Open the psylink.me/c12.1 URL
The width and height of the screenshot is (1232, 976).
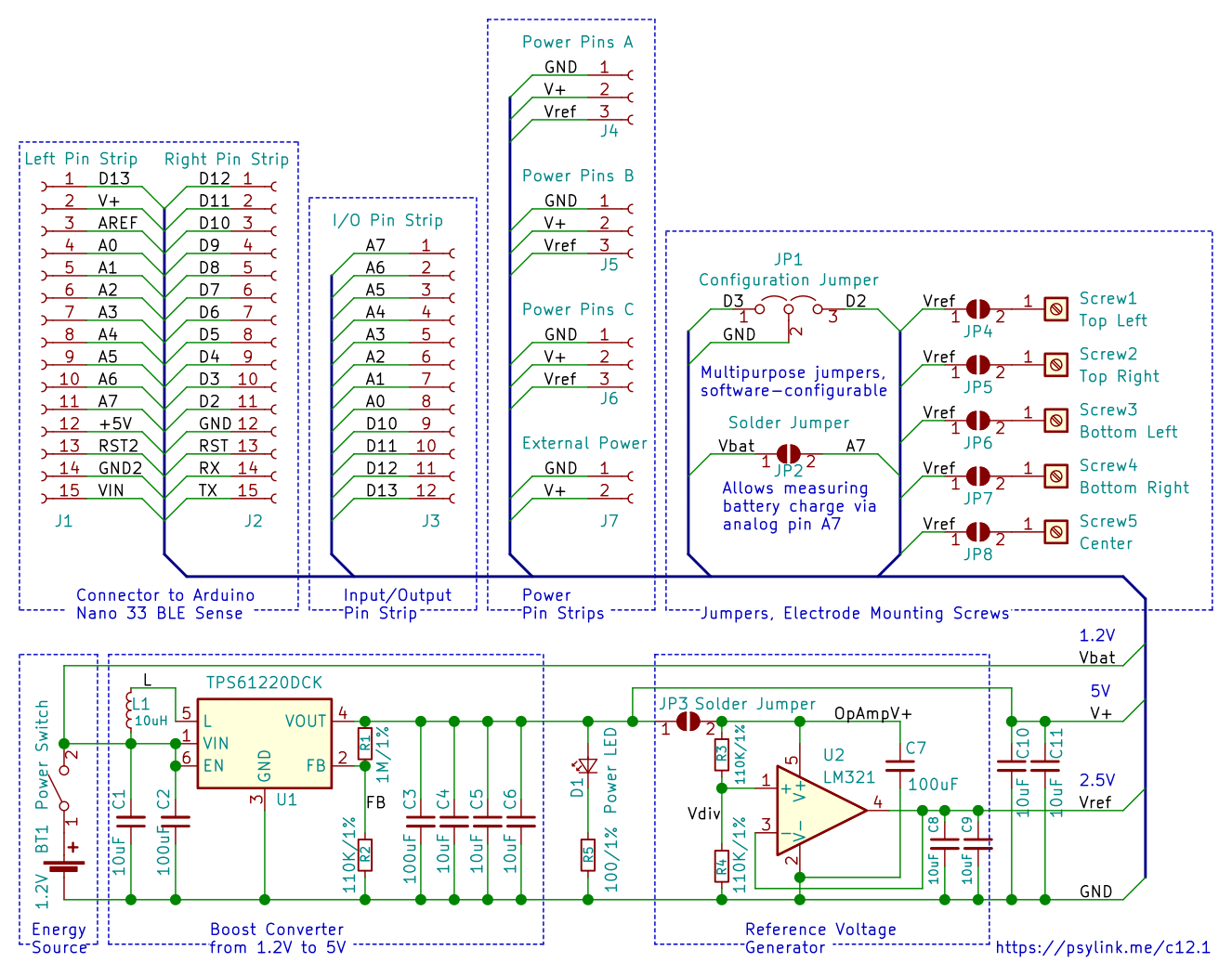click(1103, 948)
